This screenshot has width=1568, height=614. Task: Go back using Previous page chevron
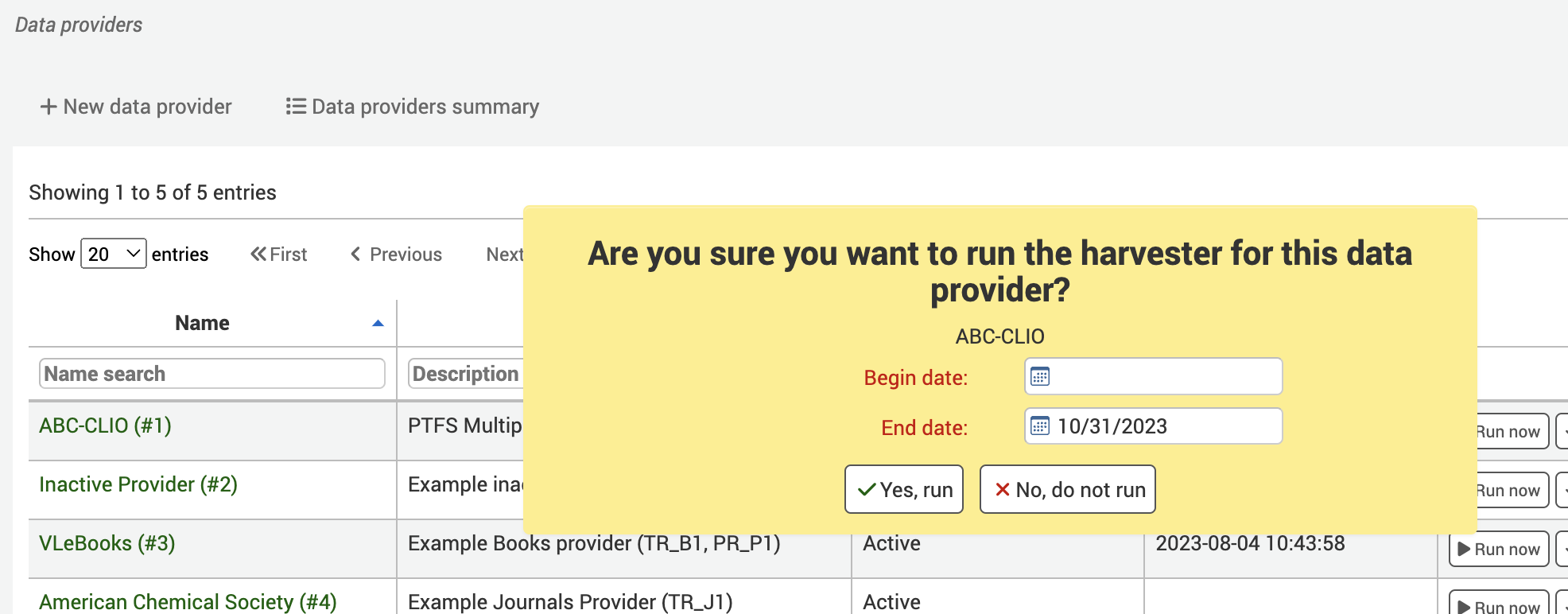[355, 254]
